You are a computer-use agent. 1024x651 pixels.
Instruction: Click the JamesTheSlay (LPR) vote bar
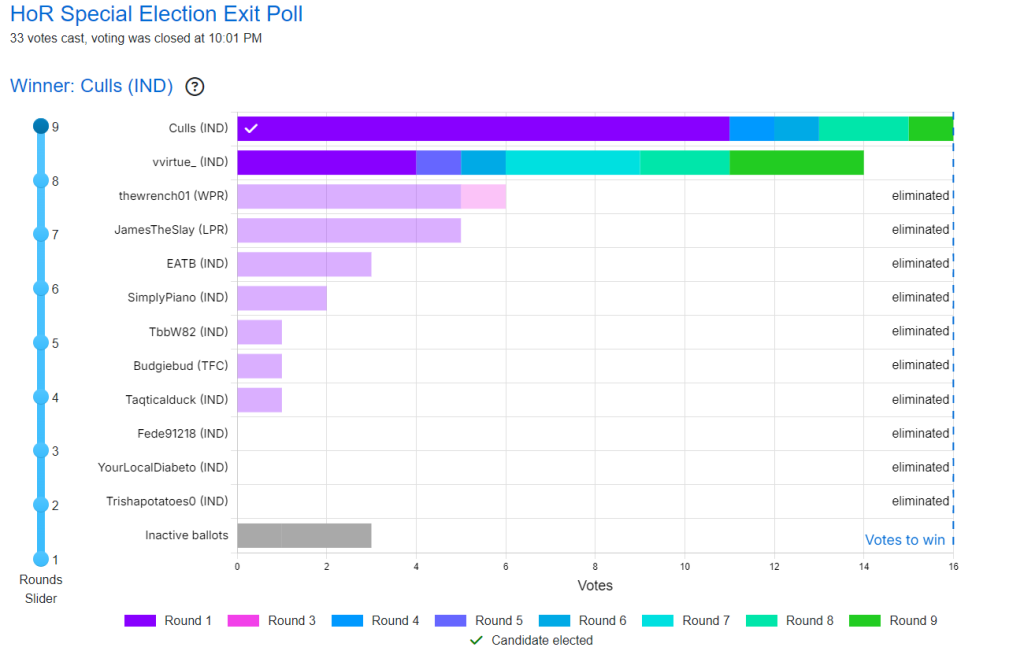[x=349, y=230]
